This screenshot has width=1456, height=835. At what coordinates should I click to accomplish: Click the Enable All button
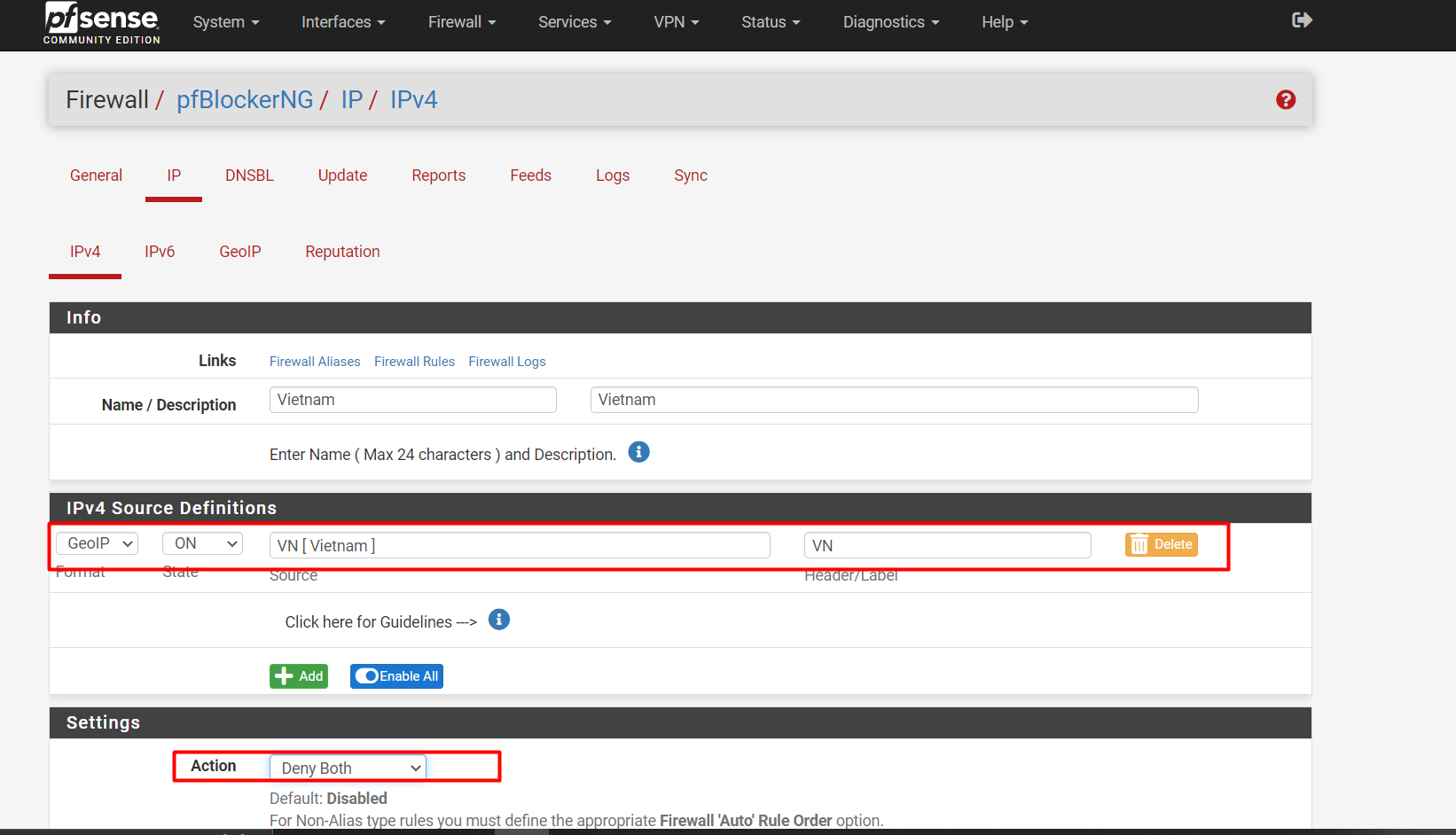(x=396, y=676)
